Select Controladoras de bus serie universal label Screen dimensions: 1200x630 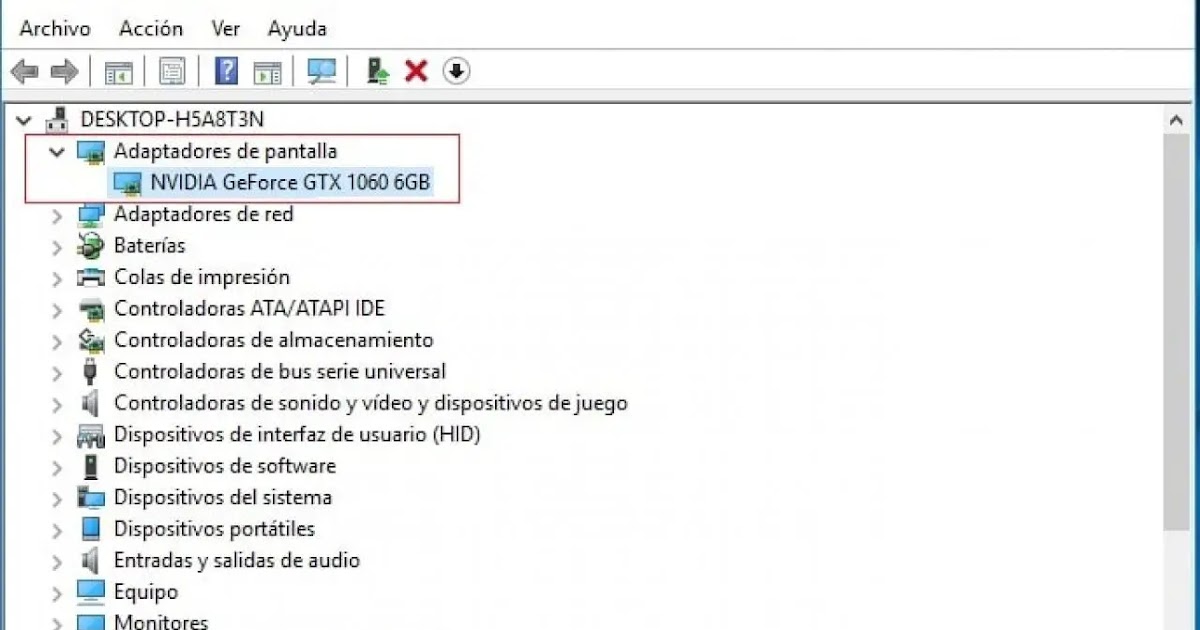click(x=280, y=371)
